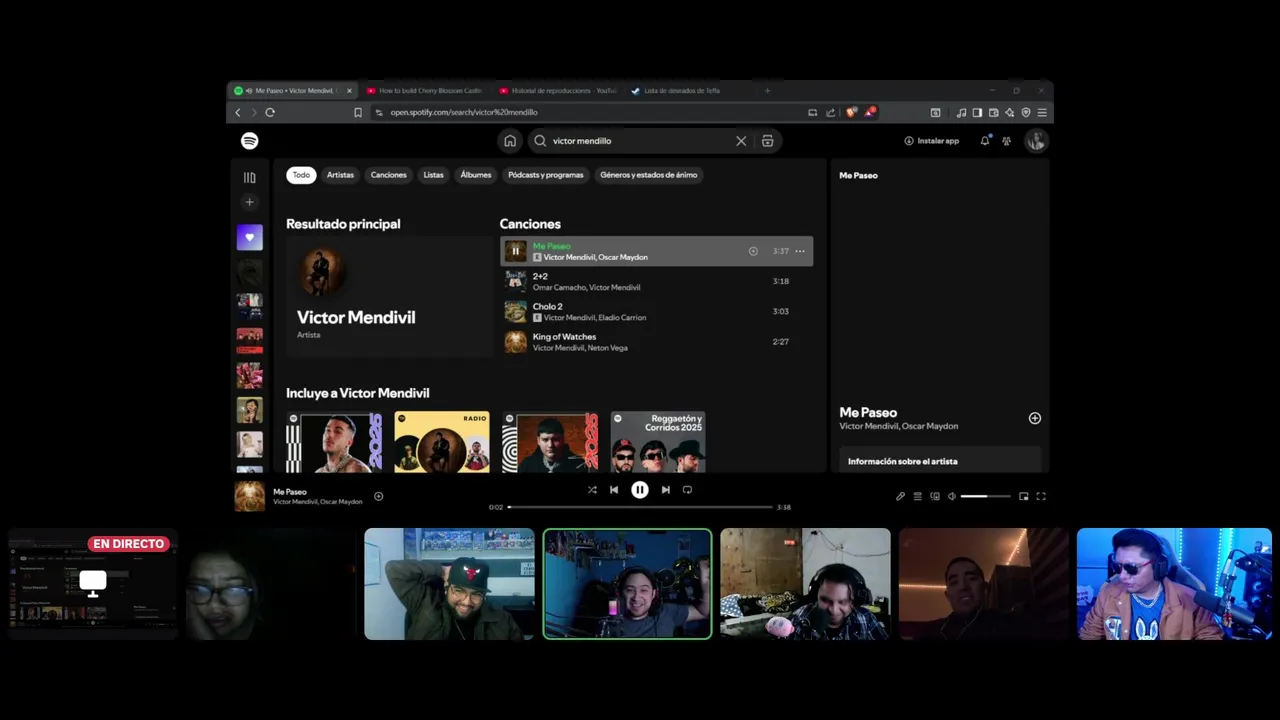Viewport: 1280px width, 720px height.
Task: Adjust the volume slider
Action: 986,496
